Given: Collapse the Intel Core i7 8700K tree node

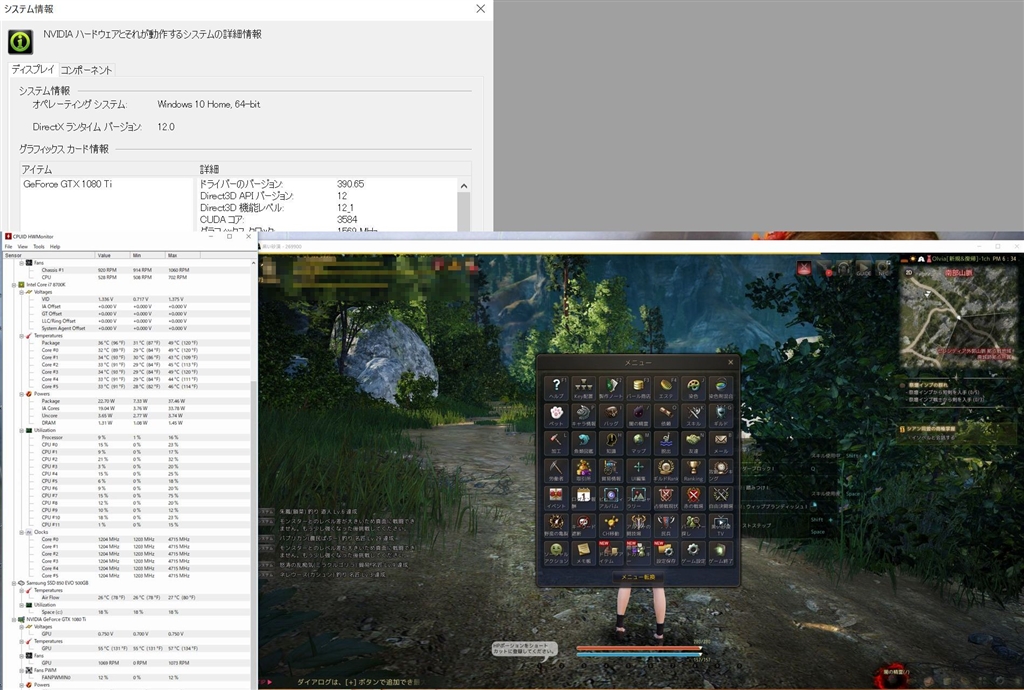Looking at the screenshot, I should pyautogui.click(x=14, y=285).
